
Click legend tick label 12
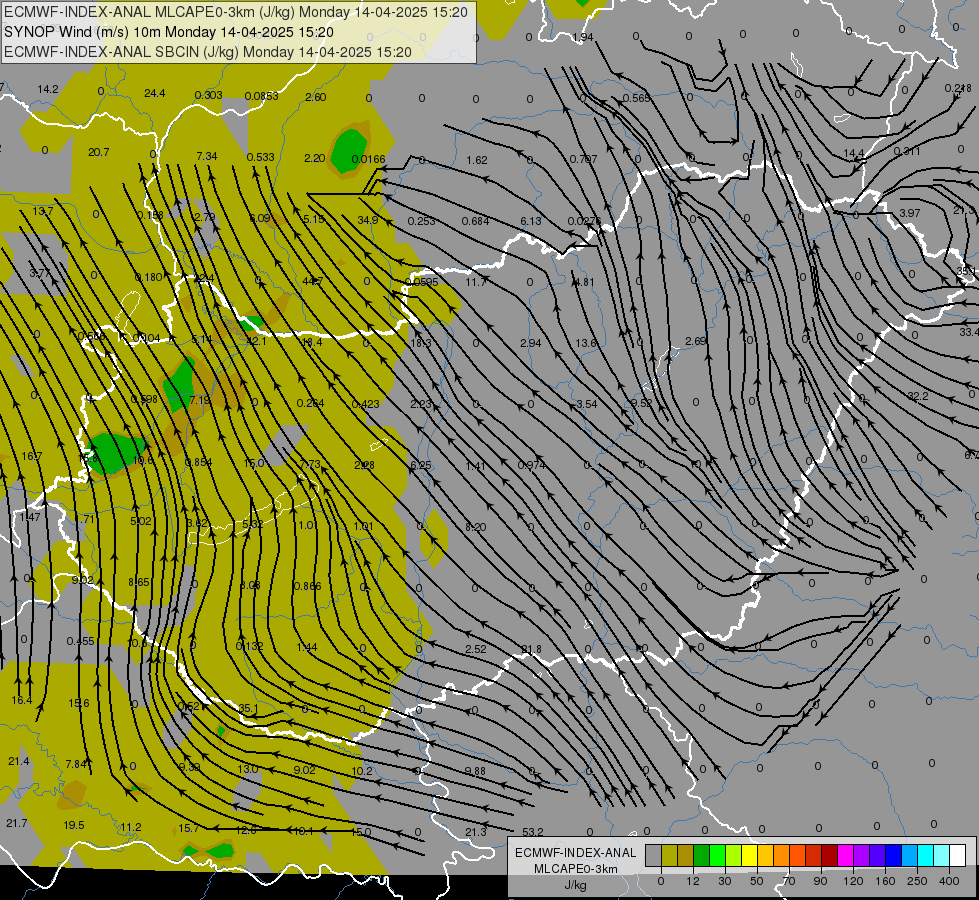pyautogui.click(x=693, y=881)
